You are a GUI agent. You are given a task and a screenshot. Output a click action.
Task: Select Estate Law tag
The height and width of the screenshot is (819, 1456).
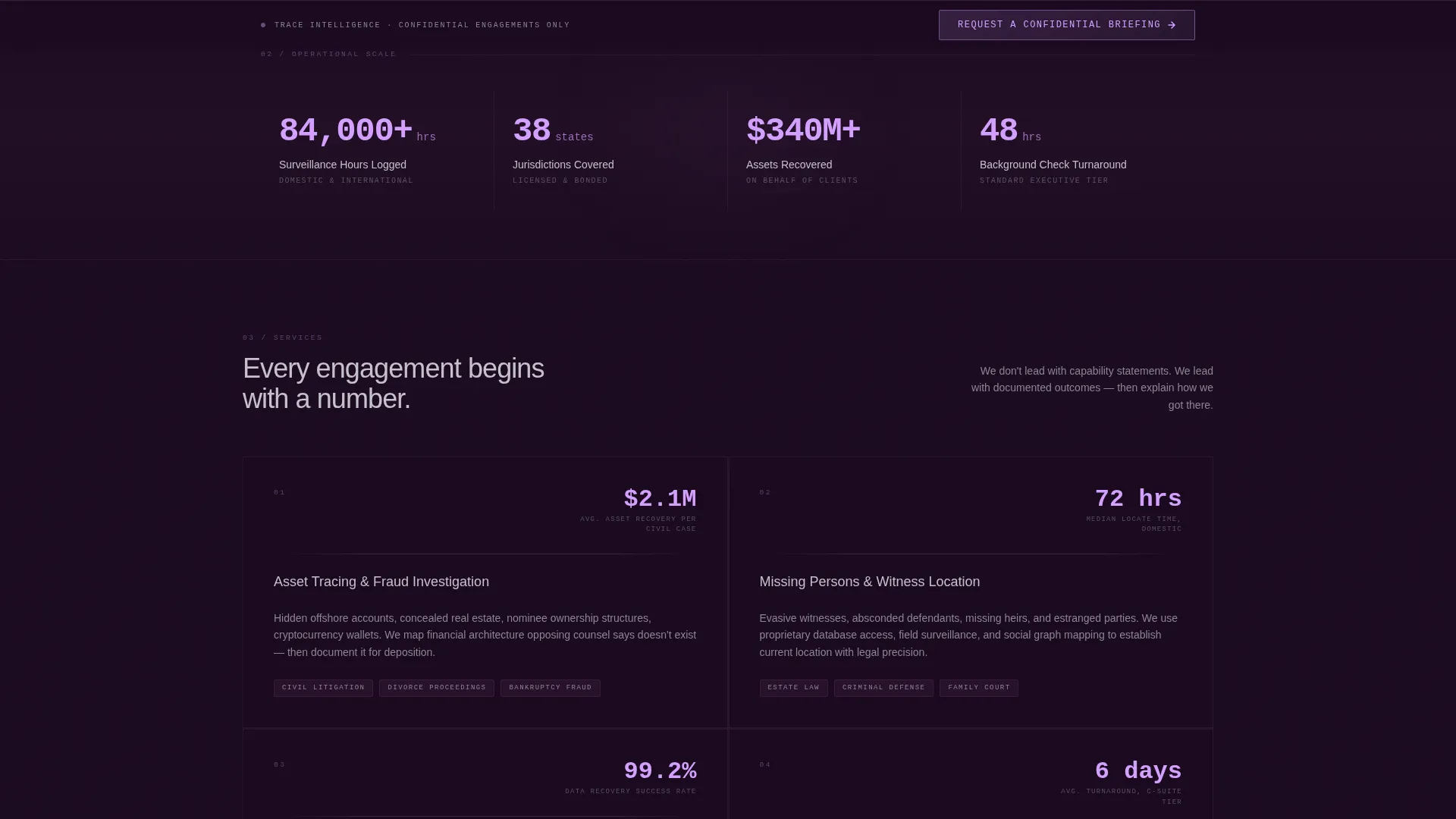[x=794, y=688]
